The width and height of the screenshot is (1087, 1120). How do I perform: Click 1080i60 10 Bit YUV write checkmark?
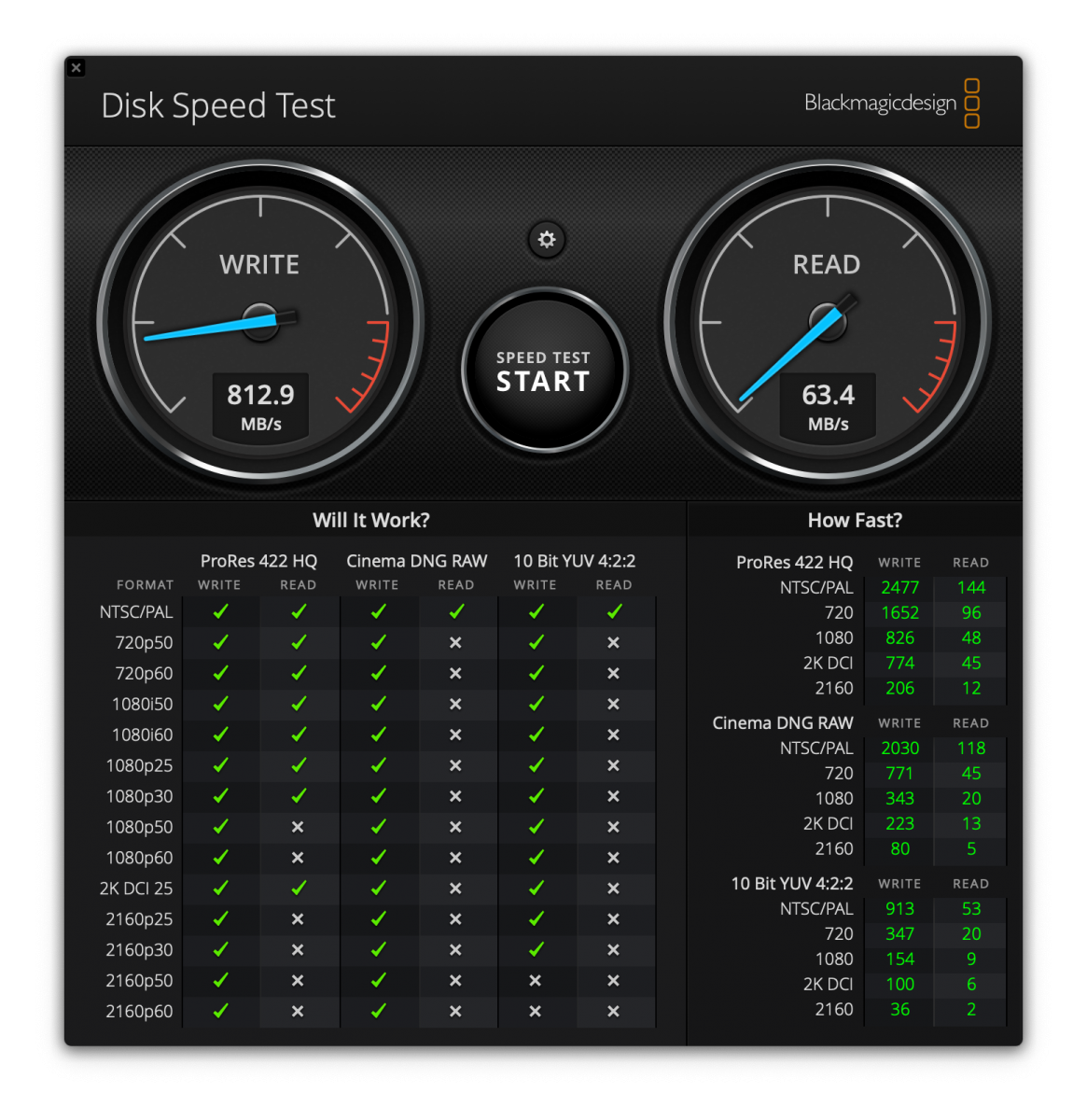[x=536, y=735]
